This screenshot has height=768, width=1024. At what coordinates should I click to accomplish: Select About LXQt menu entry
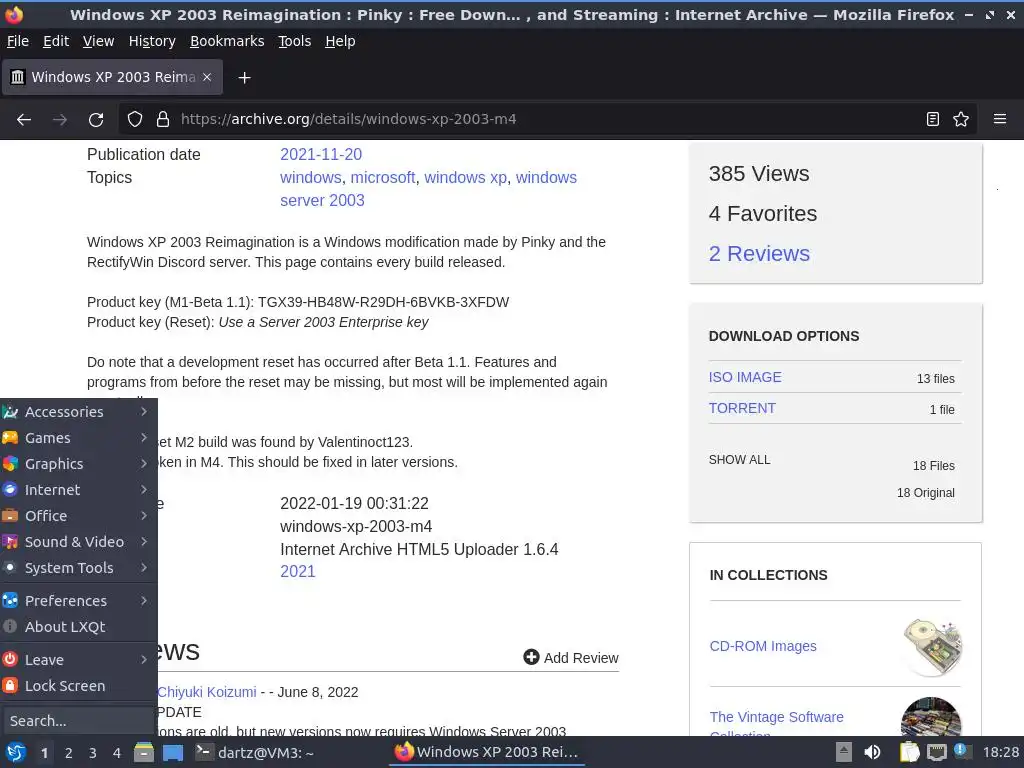tap(78, 627)
